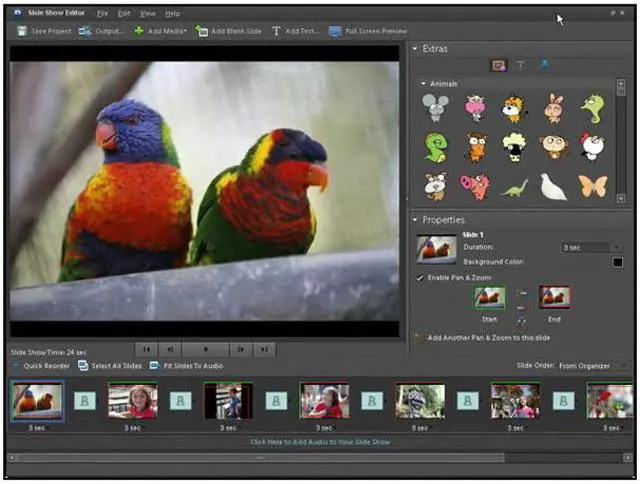Click Quick Reorder
This screenshot has height=484, width=640.
point(42,366)
